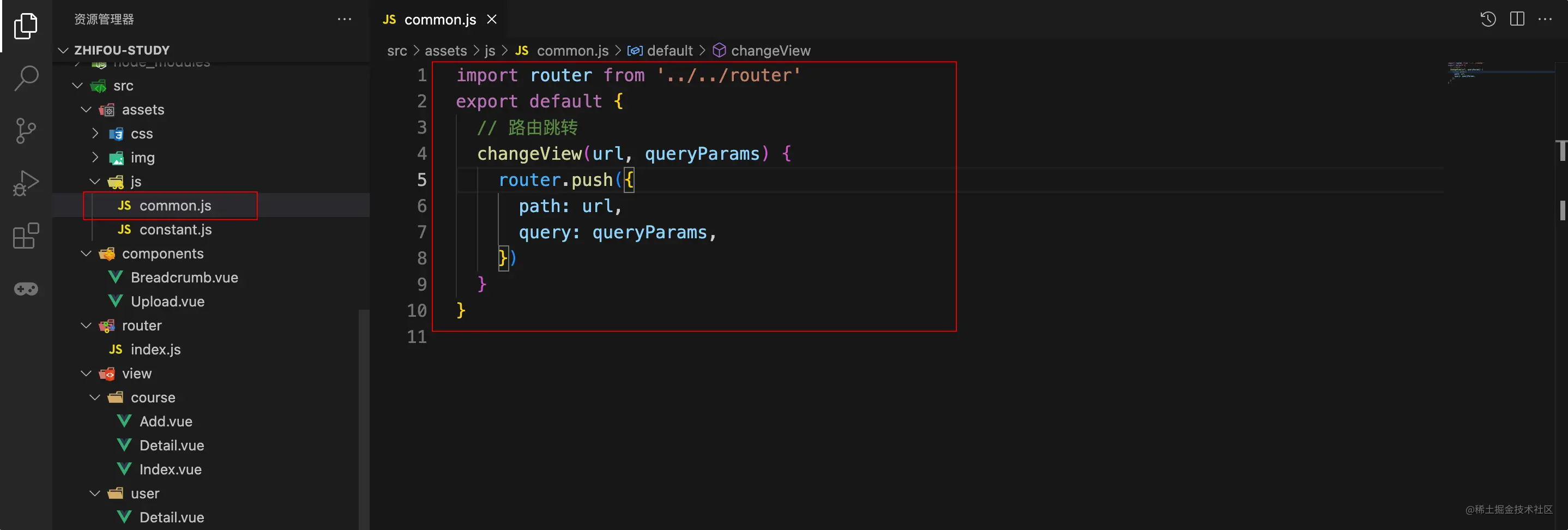Open the Explorer view in activity bar
This screenshot has width=1568, height=530.
point(26,26)
